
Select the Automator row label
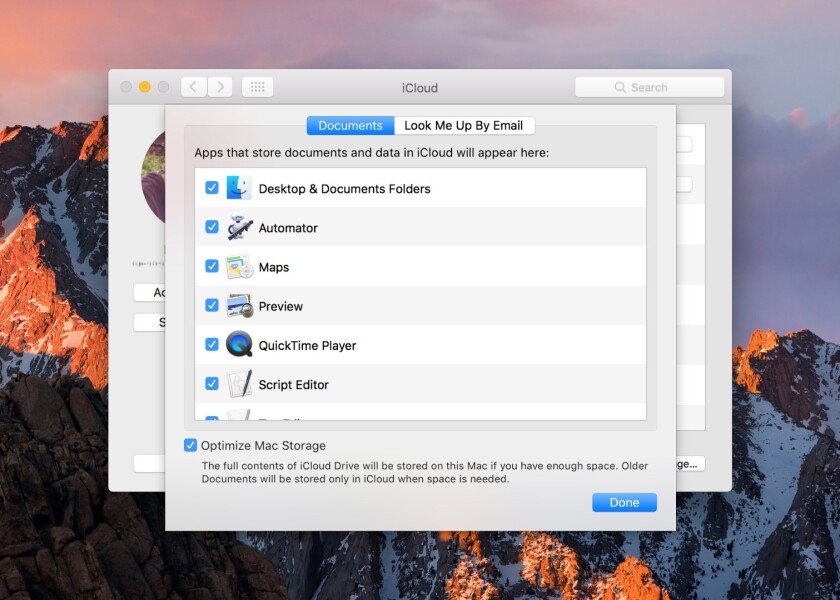(288, 228)
